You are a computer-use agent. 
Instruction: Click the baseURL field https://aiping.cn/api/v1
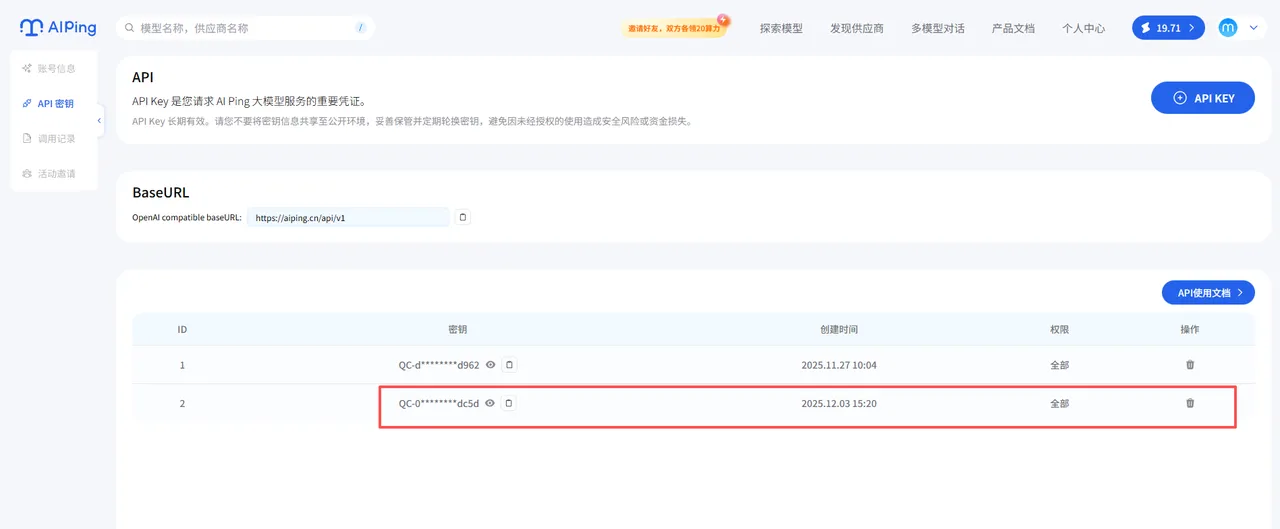tap(348, 217)
